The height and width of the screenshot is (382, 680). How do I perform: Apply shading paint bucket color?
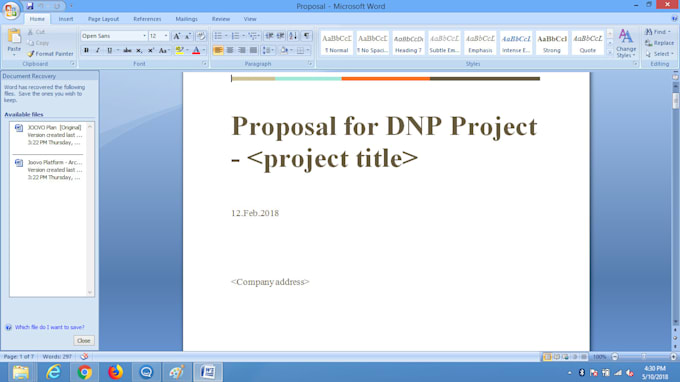pyautogui.click(x=284, y=50)
